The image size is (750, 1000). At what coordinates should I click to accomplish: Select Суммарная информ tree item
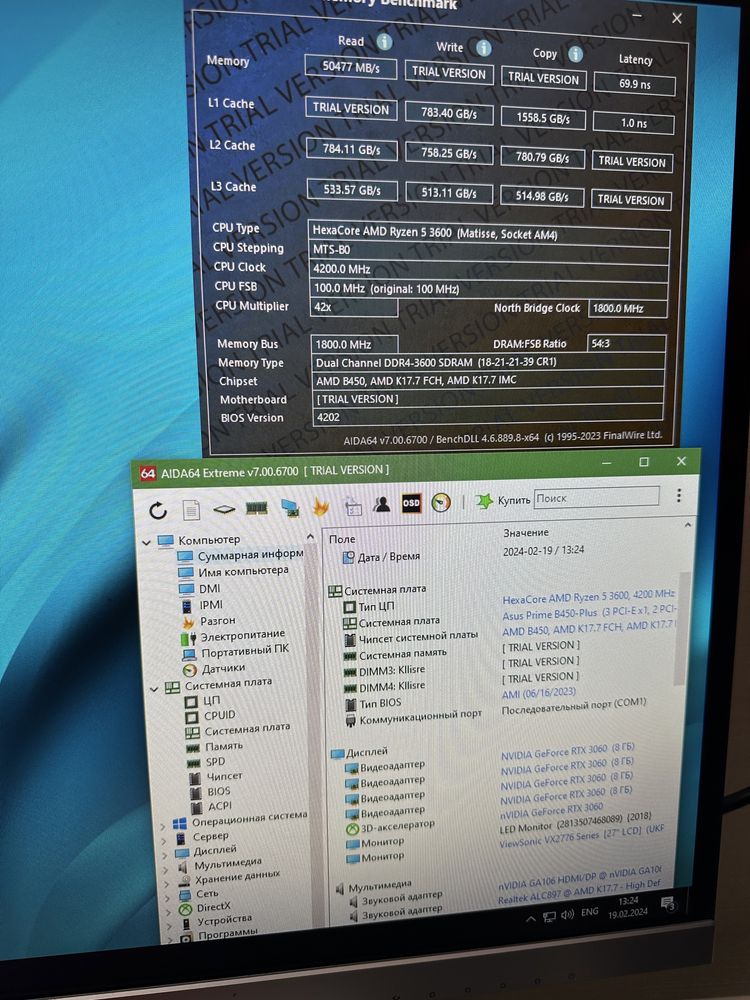tap(250, 555)
